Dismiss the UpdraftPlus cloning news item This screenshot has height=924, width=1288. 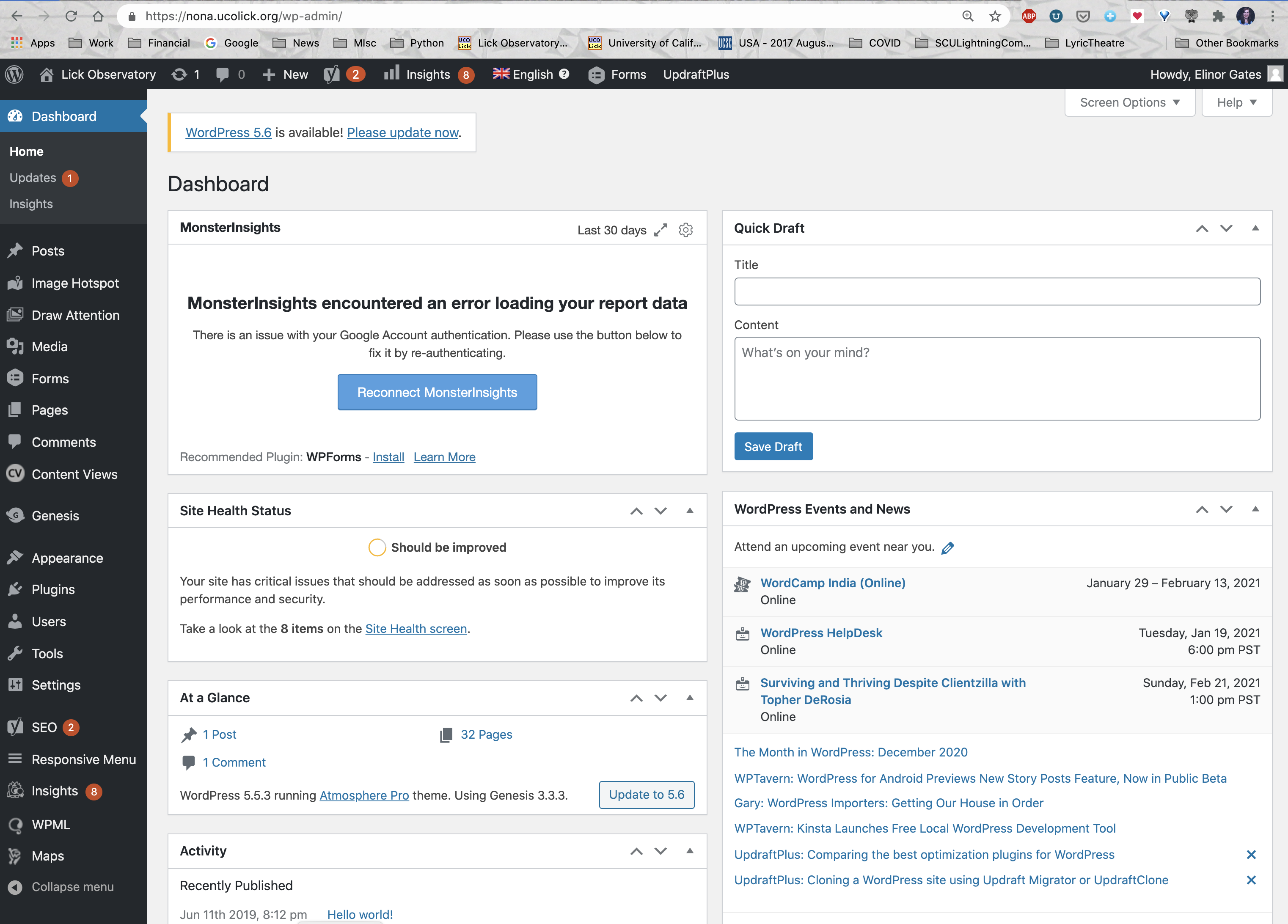click(1251, 880)
